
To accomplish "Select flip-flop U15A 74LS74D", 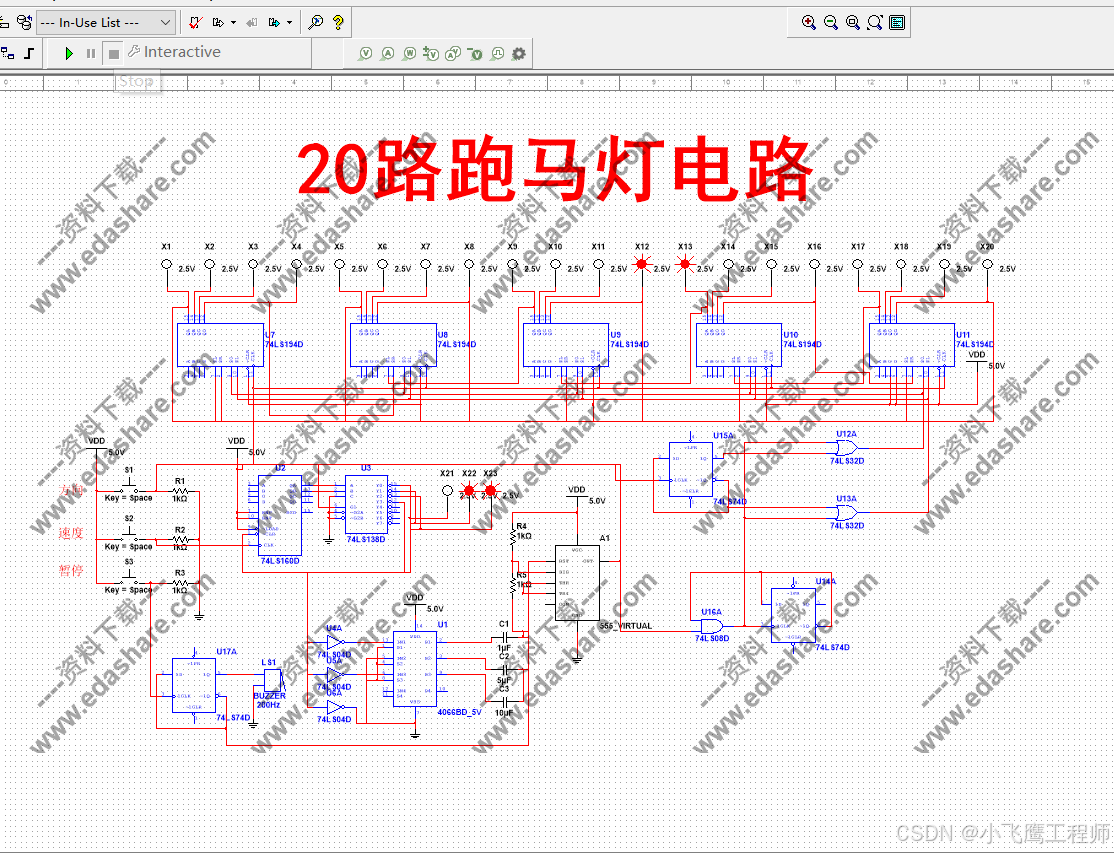I will (x=691, y=469).
